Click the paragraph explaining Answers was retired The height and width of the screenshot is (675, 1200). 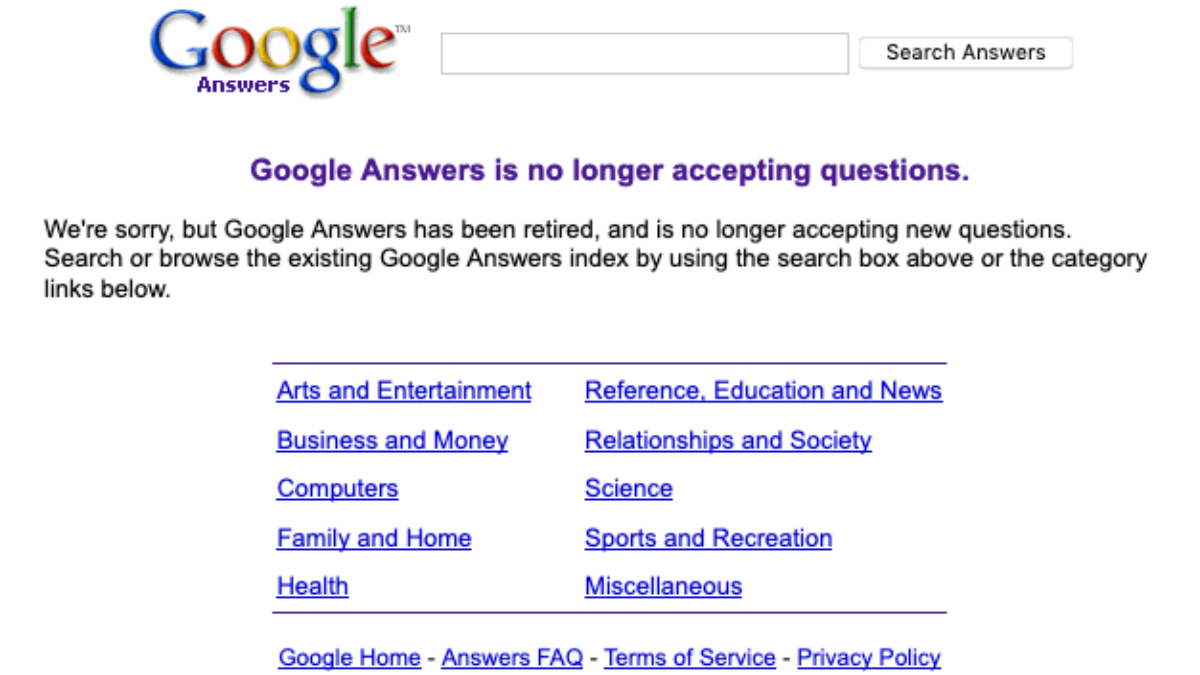(595, 259)
